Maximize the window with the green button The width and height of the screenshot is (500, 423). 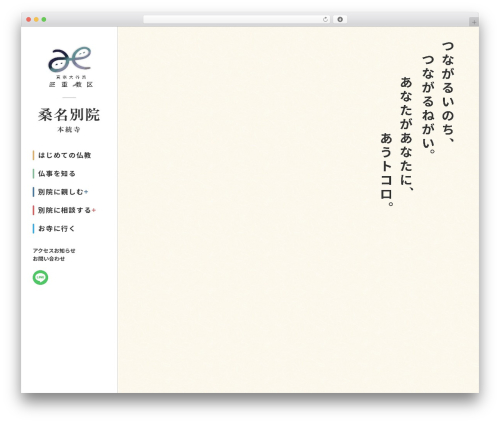click(x=44, y=20)
